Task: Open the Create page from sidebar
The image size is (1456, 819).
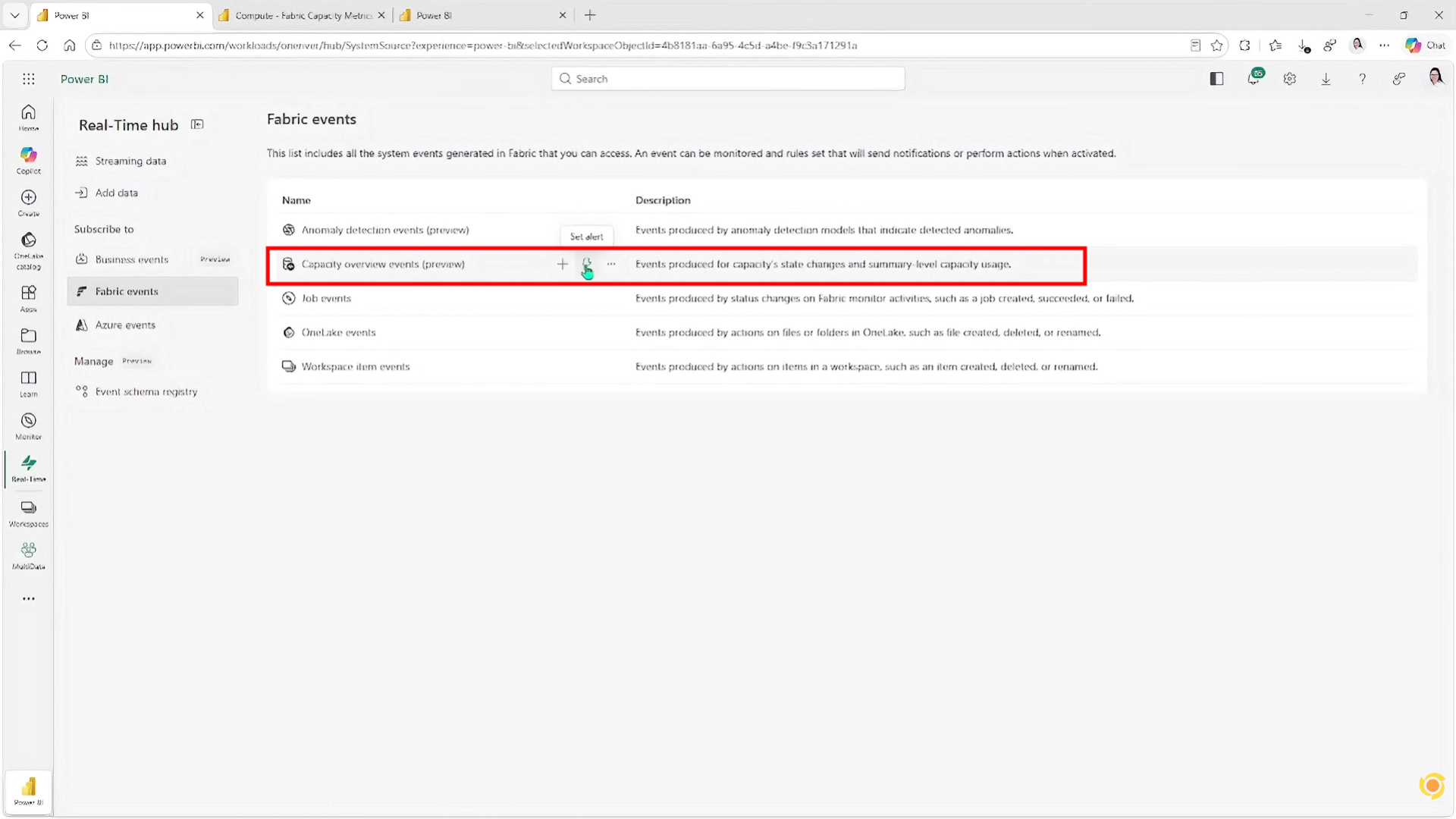Action: 29,202
